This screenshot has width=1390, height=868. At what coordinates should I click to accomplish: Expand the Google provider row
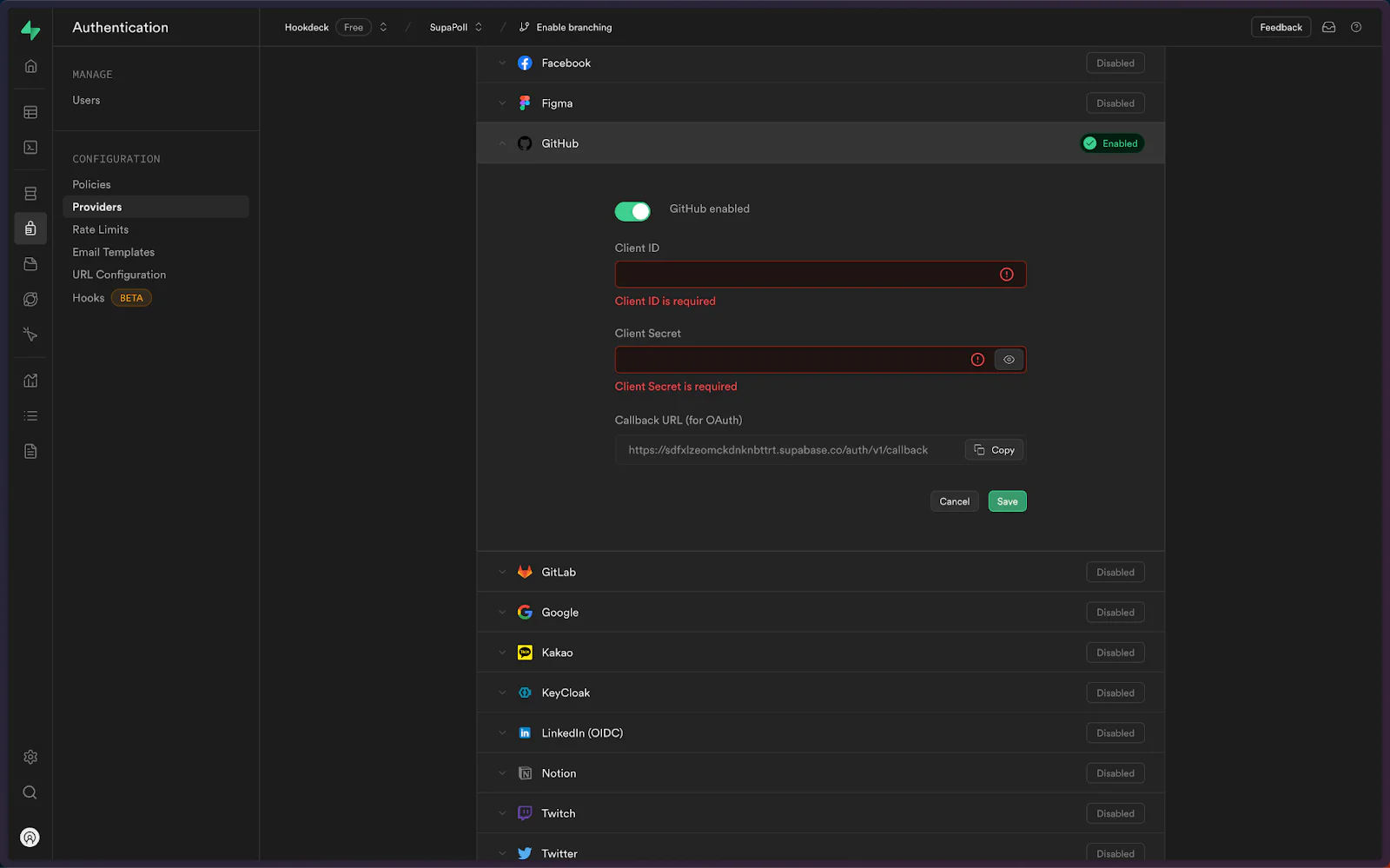(x=820, y=613)
